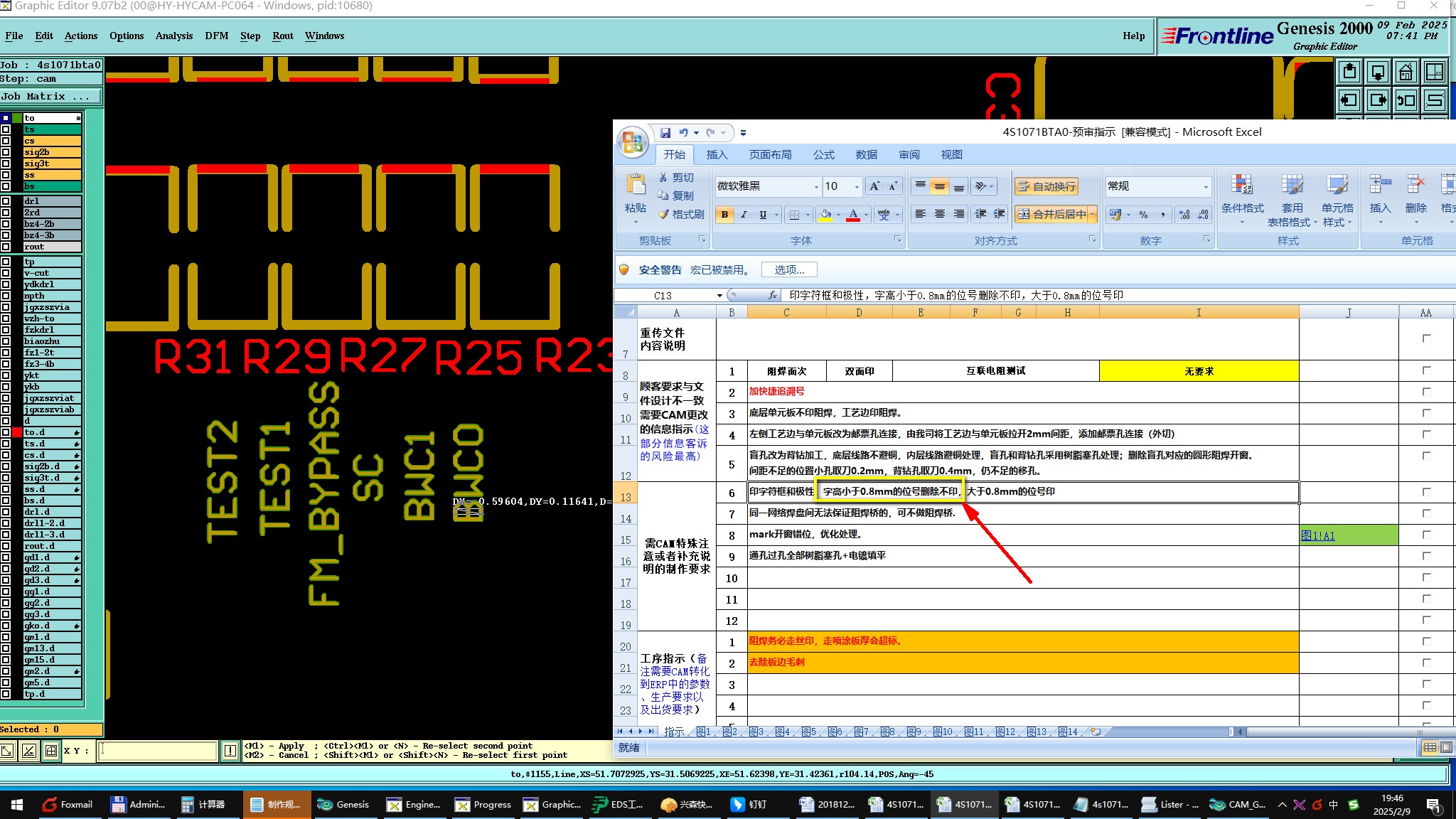Click the percent style icon

(1143, 214)
